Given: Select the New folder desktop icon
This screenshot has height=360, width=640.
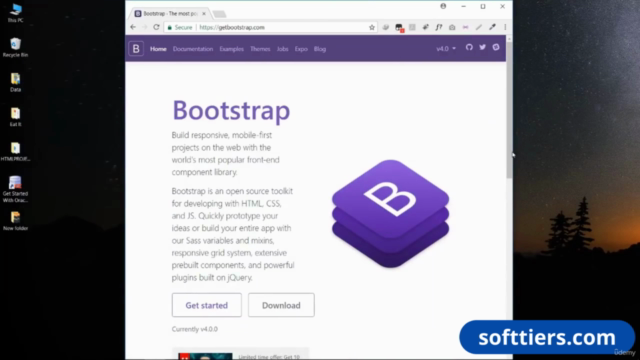Looking at the screenshot, I should click(16, 221).
